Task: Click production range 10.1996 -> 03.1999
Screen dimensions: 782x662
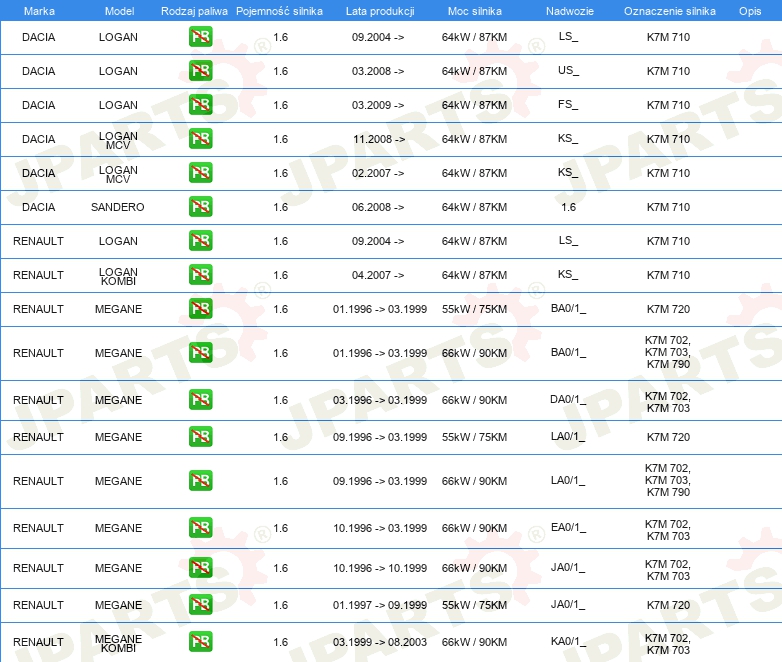Action: tap(380, 528)
